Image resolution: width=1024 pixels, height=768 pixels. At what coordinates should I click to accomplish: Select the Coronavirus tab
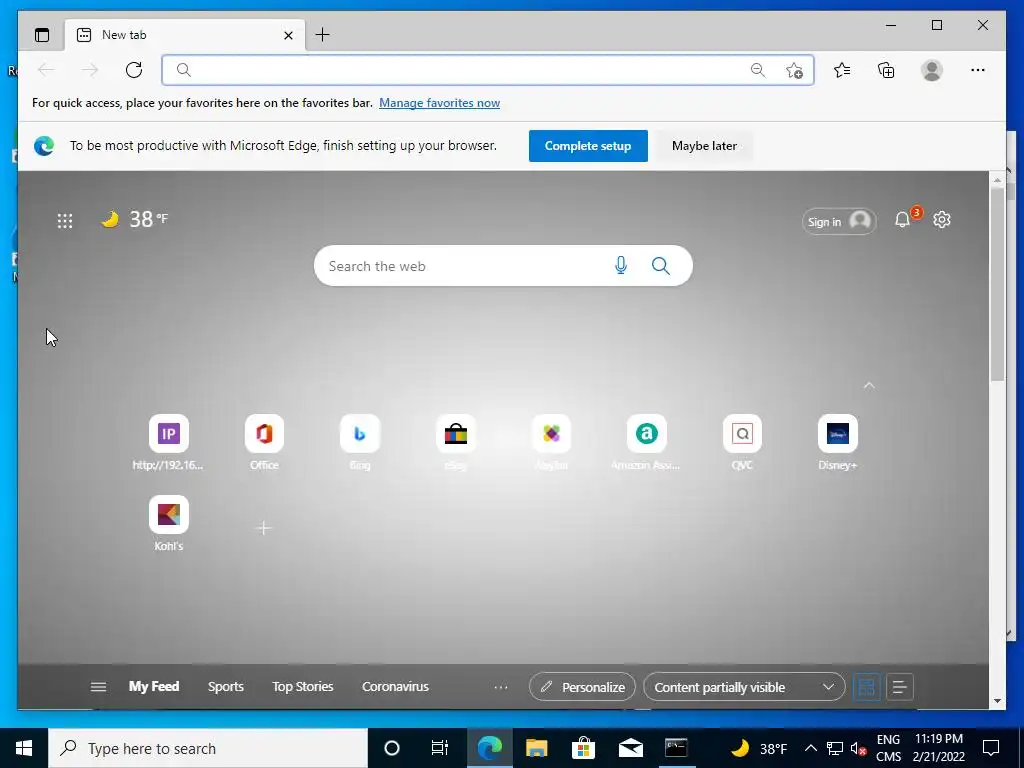[395, 687]
